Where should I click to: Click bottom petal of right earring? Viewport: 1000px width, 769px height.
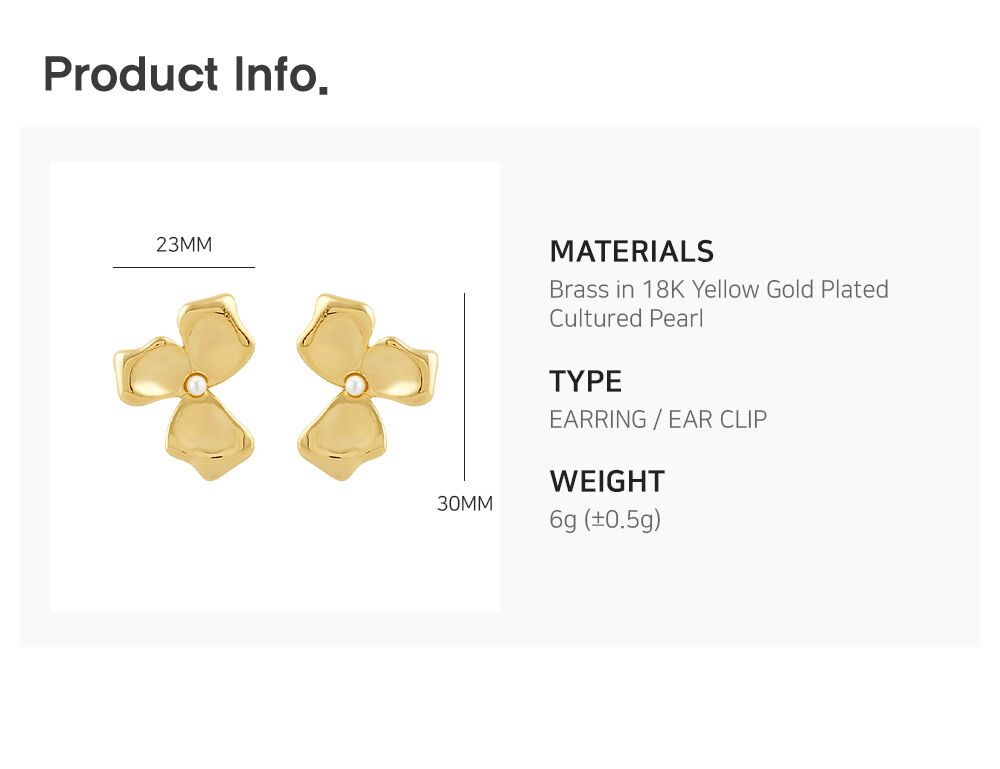[342, 437]
